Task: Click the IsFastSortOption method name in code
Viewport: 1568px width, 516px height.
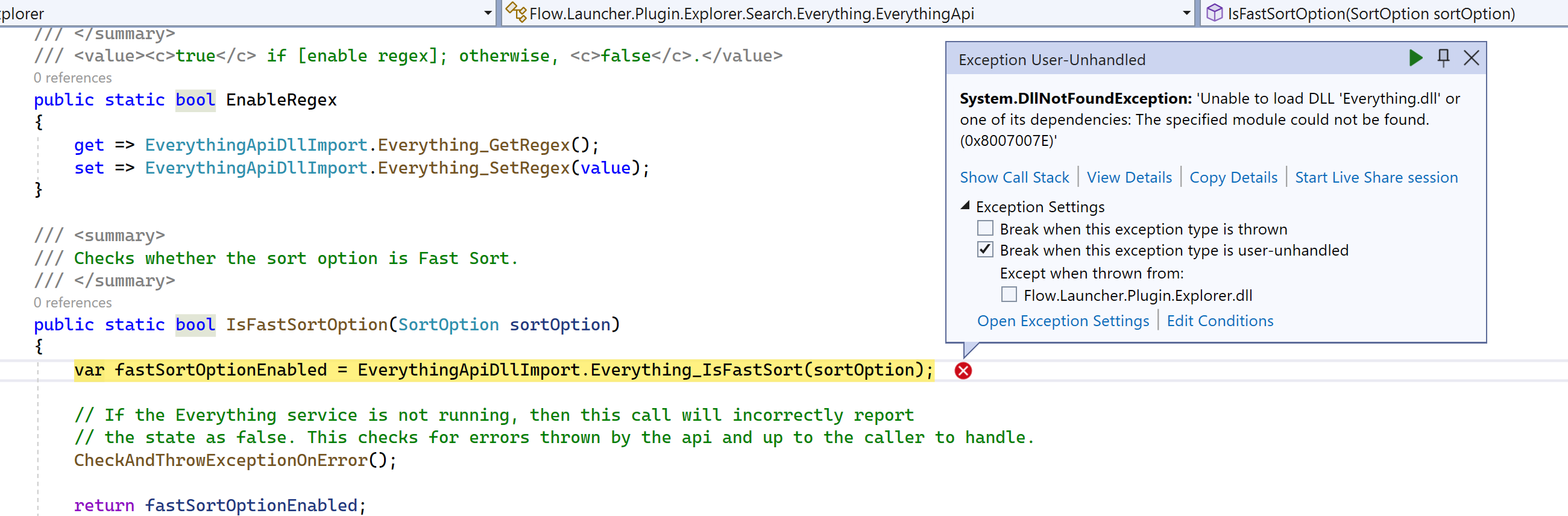Action: pyautogui.click(x=307, y=324)
